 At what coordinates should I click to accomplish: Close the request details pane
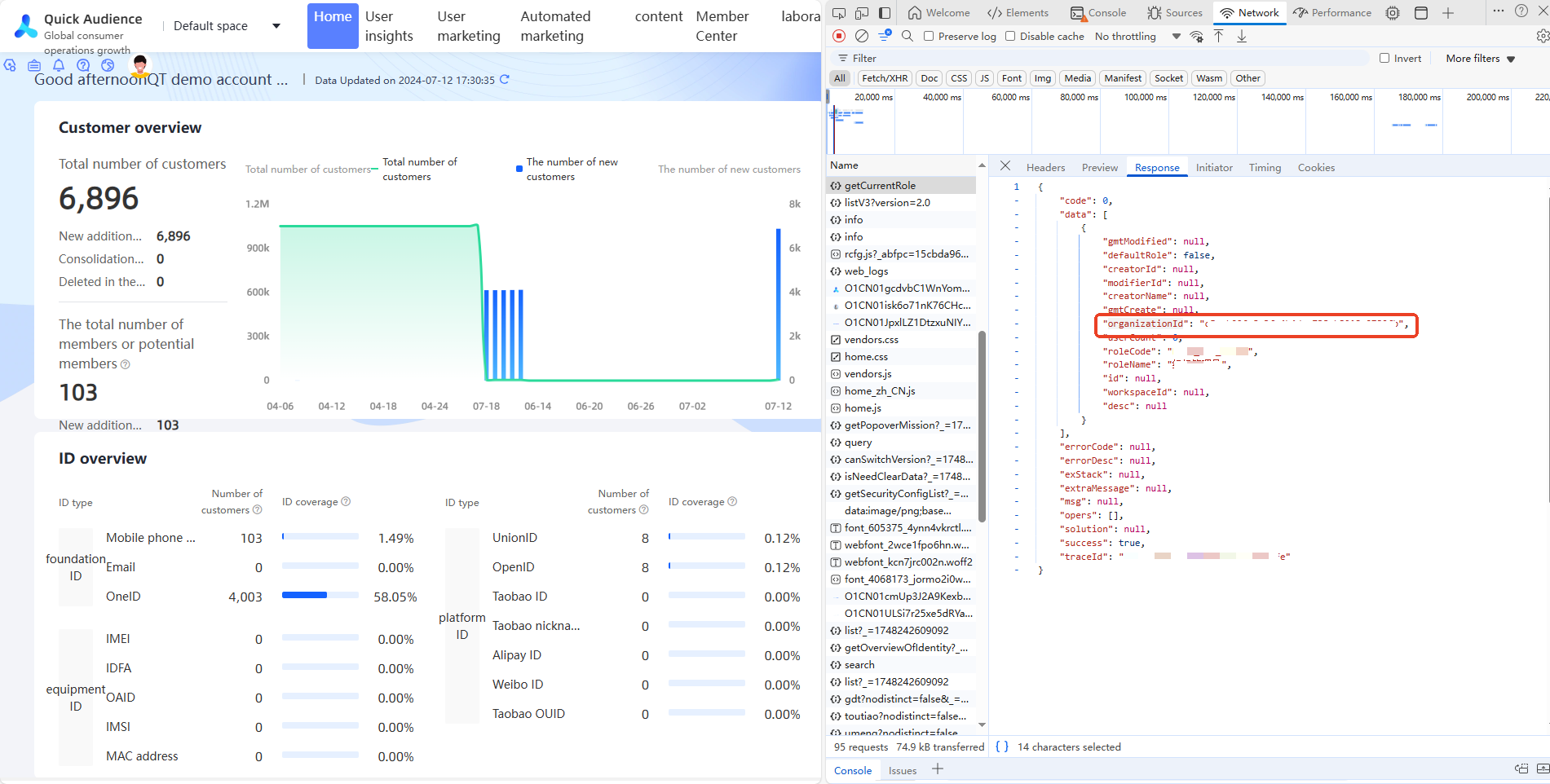click(1005, 166)
